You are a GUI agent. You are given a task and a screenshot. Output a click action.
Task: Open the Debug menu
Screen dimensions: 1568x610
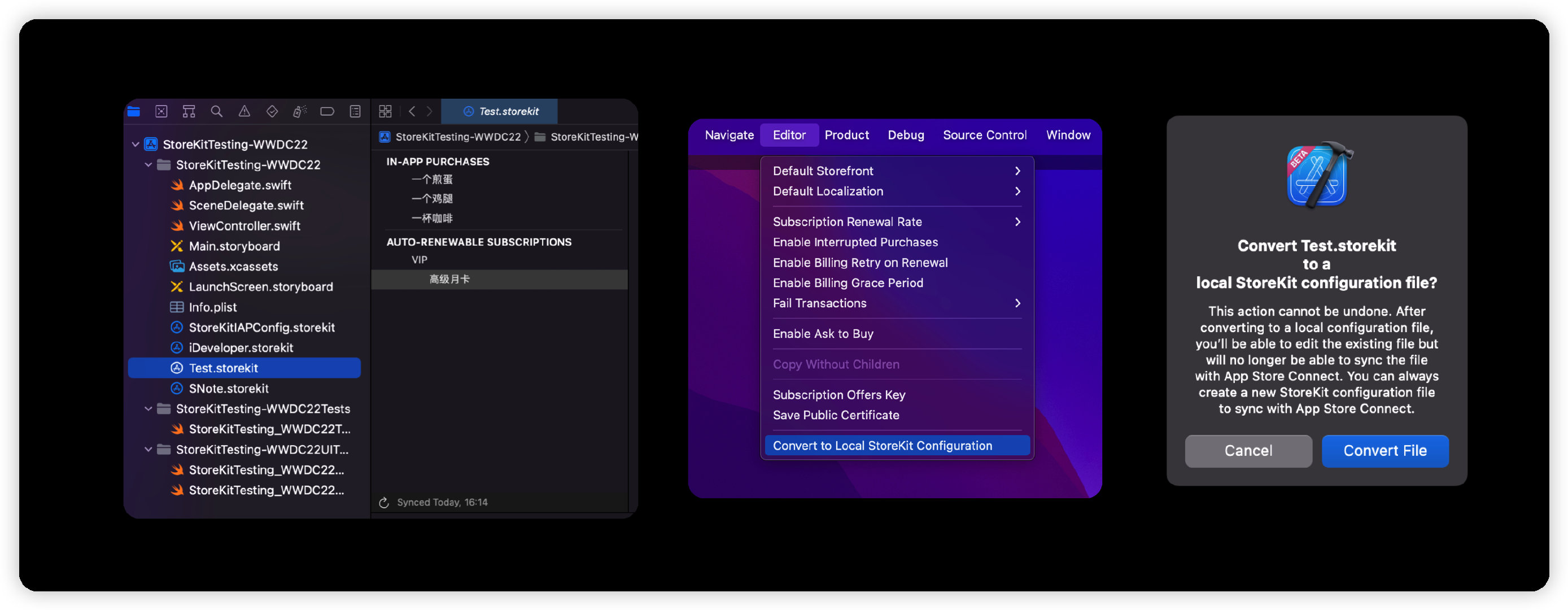pos(906,135)
